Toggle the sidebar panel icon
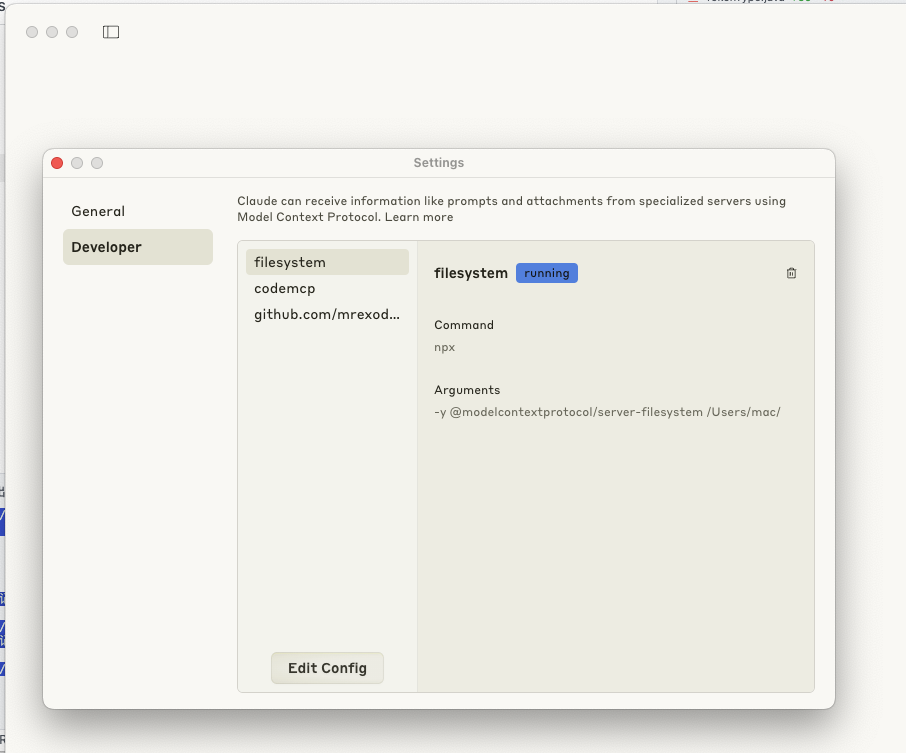 click(111, 32)
